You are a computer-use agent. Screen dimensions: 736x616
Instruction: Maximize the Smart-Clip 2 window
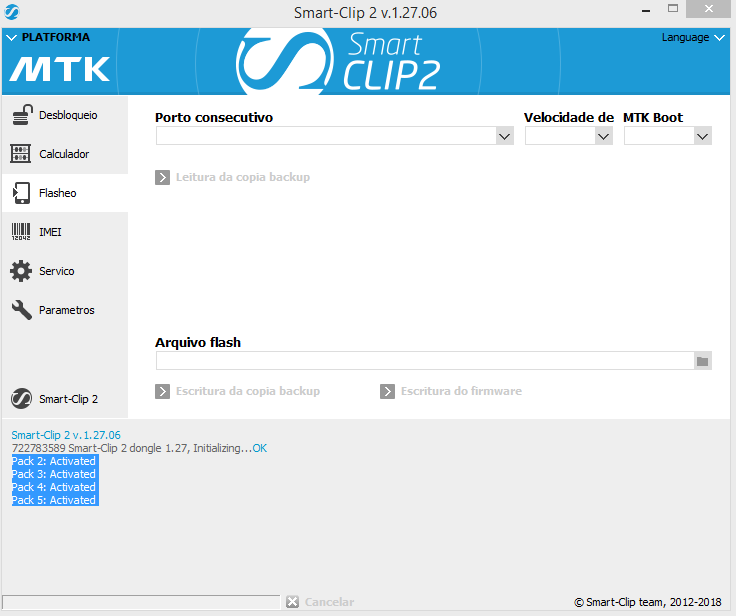tap(673, 8)
